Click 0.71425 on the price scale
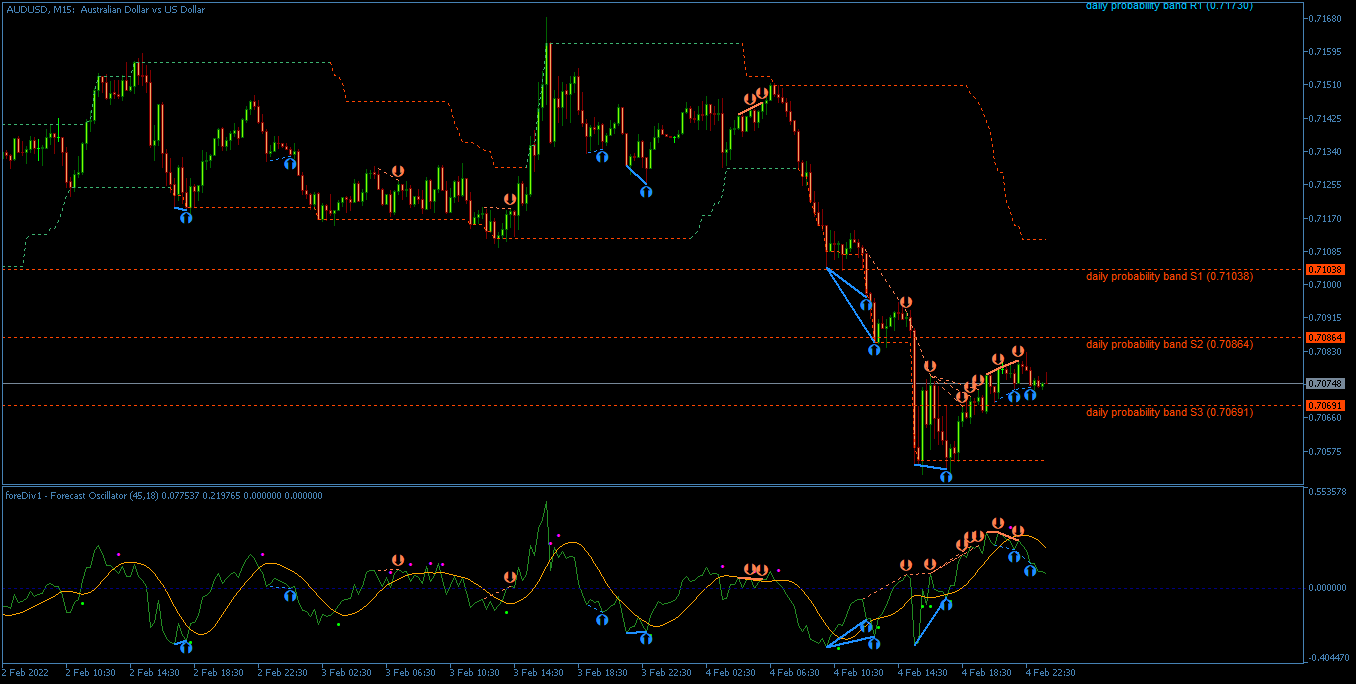This screenshot has width=1356, height=684. [1326, 118]
